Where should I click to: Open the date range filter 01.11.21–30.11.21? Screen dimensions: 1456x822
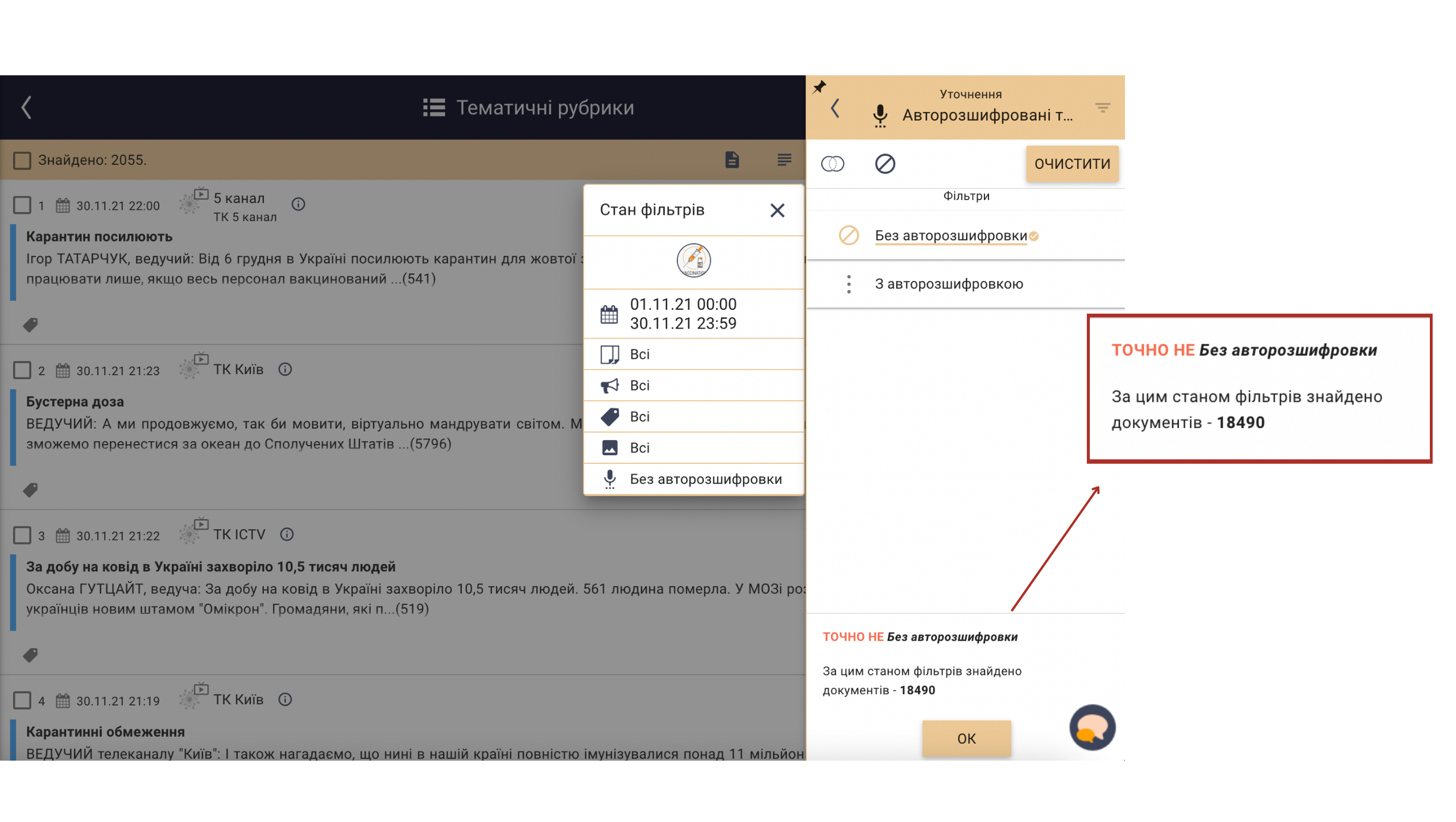(x=694, y=314)
